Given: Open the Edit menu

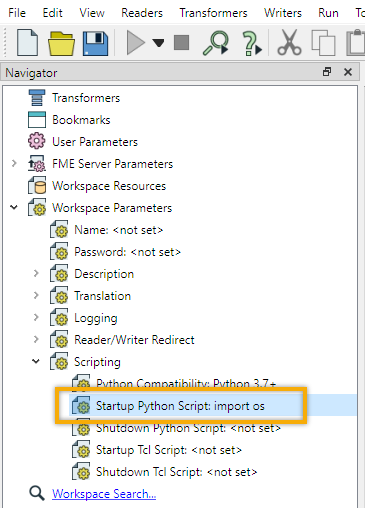Looking at the screenshot, I should click(x=52, y=13).
